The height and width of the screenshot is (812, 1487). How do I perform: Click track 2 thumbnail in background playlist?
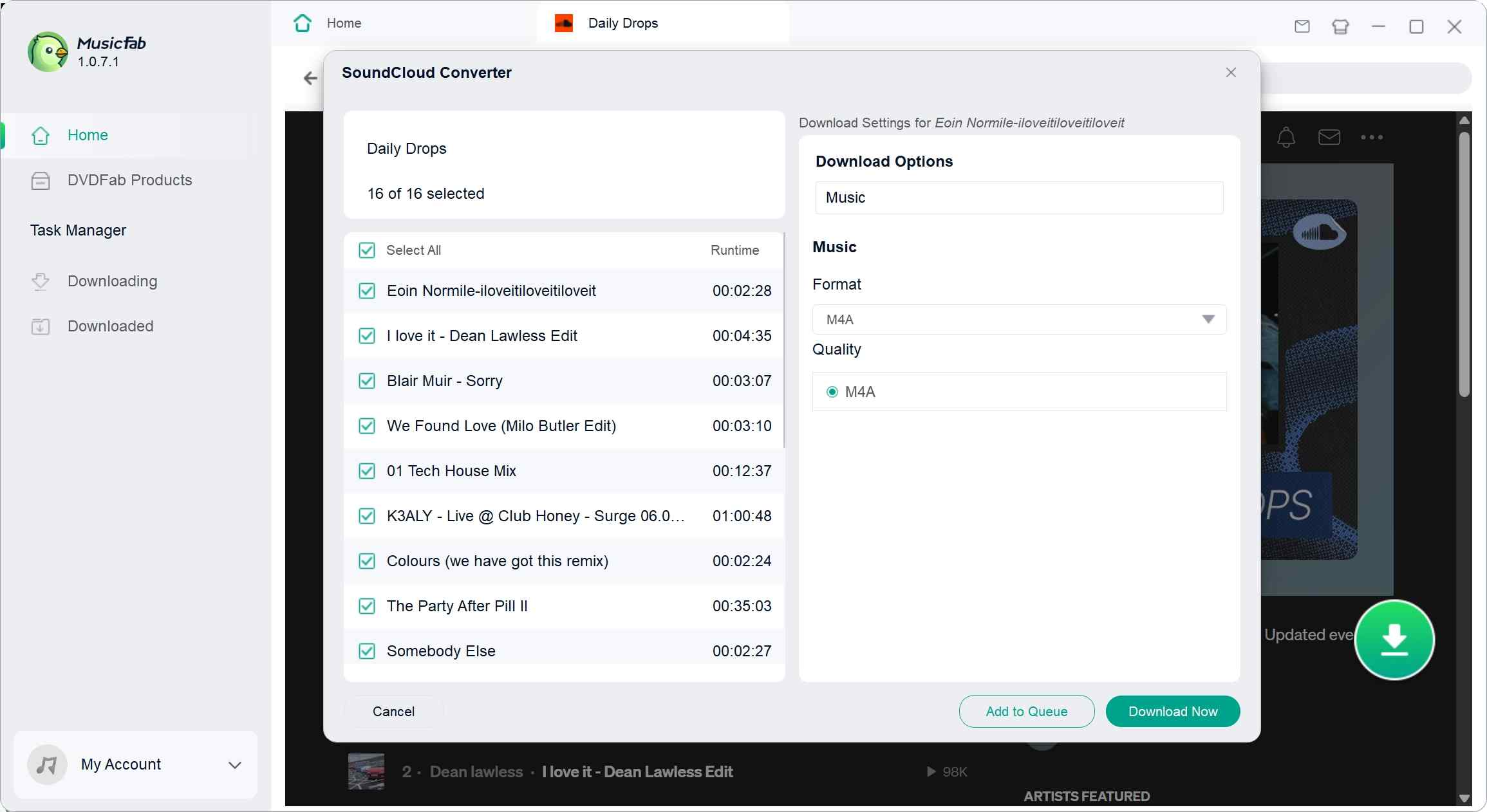point(366,771)
